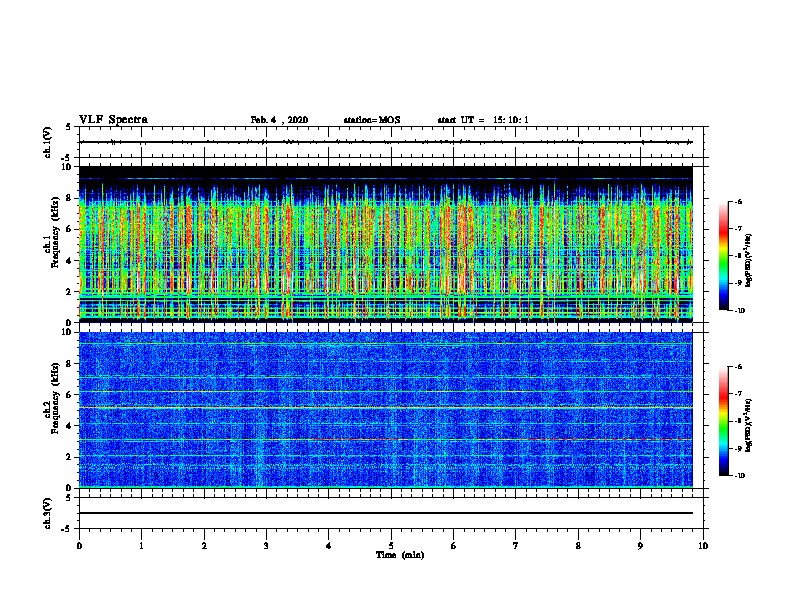
Task: Click the 'ch.3(V)' axis label
Action: [x=48, y=513]
